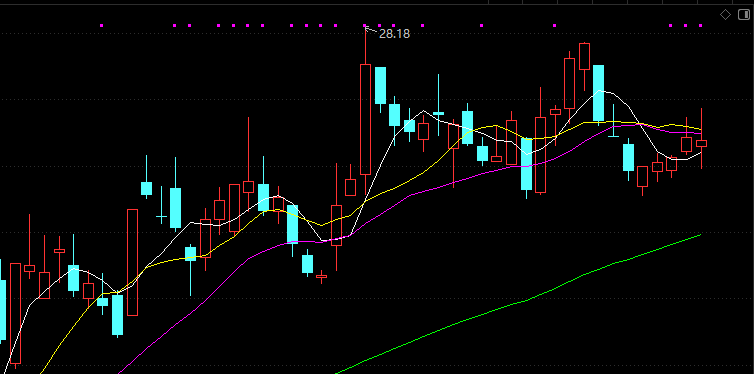Click the tall hollow red candle crossing the yellow line at left
This screenshot has height=374, width=754.
coord(132,262)
